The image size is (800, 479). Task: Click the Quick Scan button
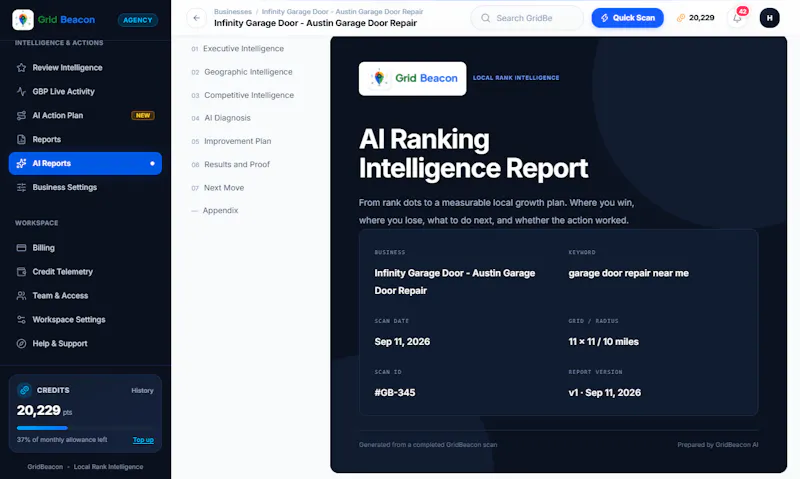tap(628, 18)
